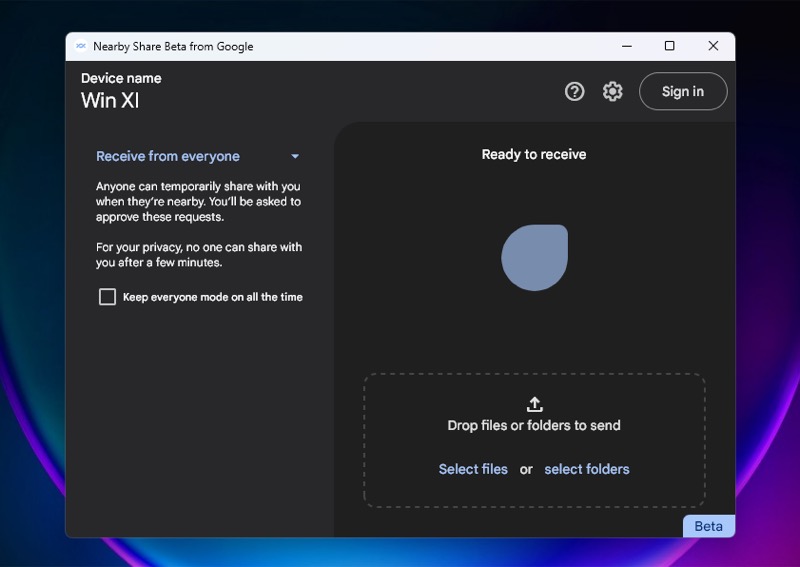Image resolution: width=800 pixels, height=567 pixels.
Task: Click the select folders link
Action: [587, 469]
